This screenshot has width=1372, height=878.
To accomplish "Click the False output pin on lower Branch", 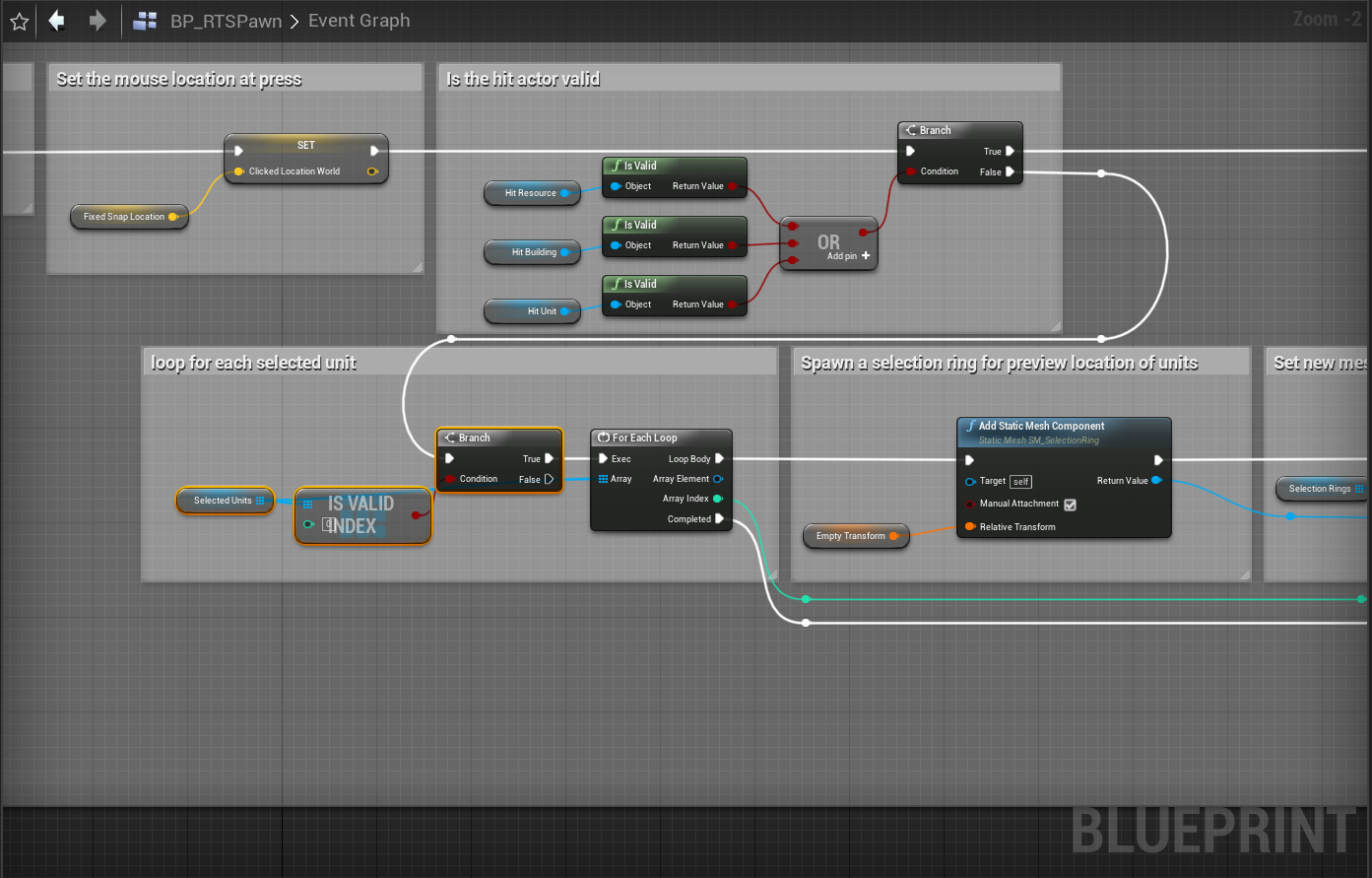I will [x=549, y=479].
